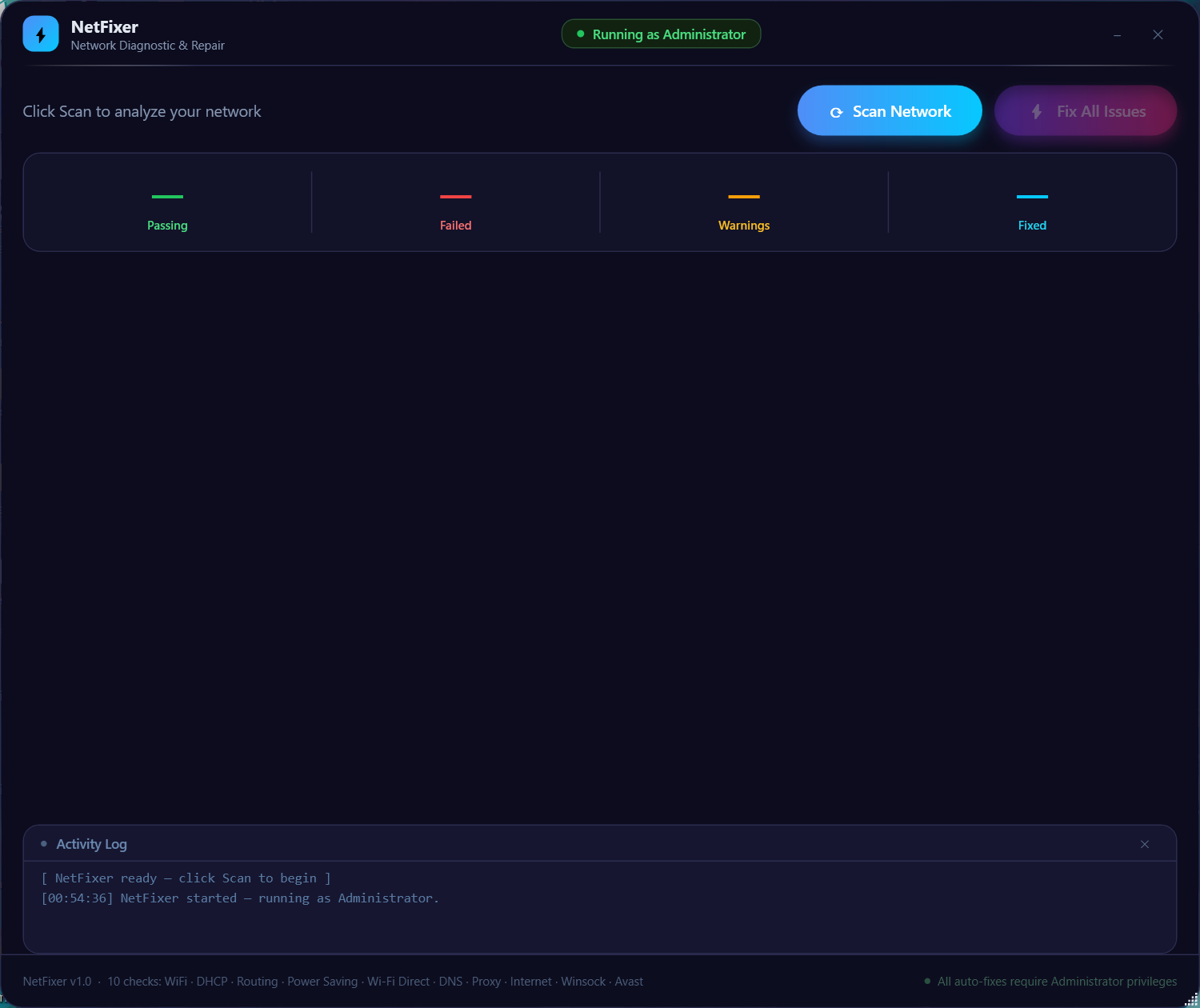Dismiss the Activity Log panel via its X

1144,843
